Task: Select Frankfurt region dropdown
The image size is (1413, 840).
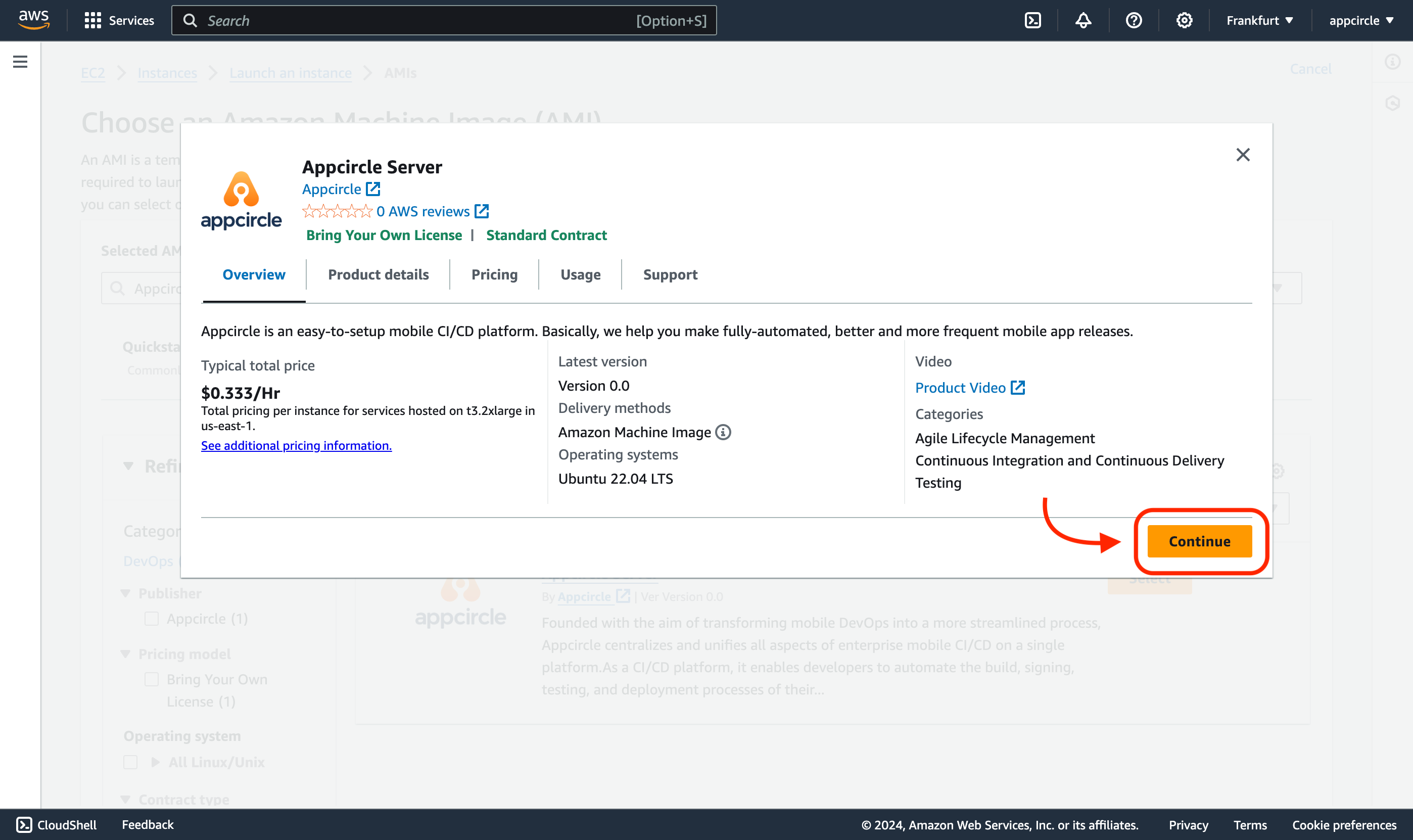Action: (x=1259, y=20)
